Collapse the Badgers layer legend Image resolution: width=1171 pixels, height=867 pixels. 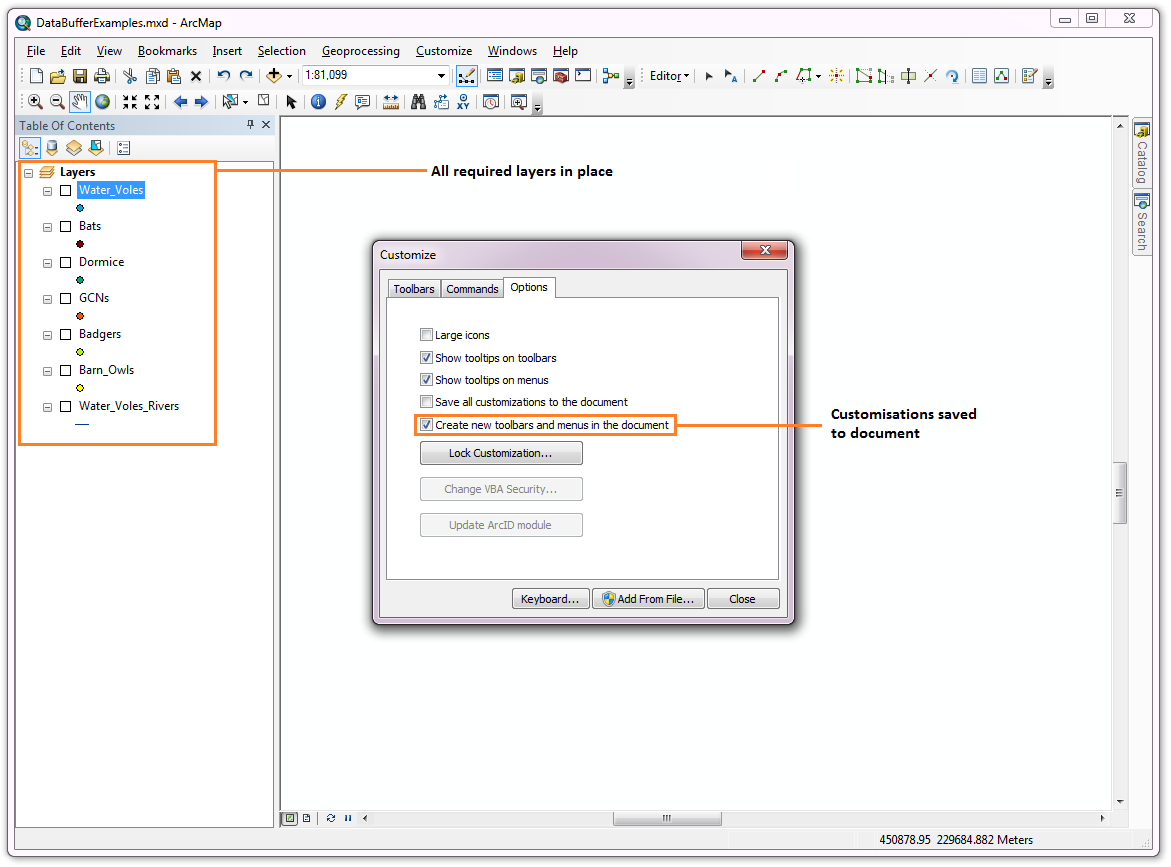tap(47, 335)
